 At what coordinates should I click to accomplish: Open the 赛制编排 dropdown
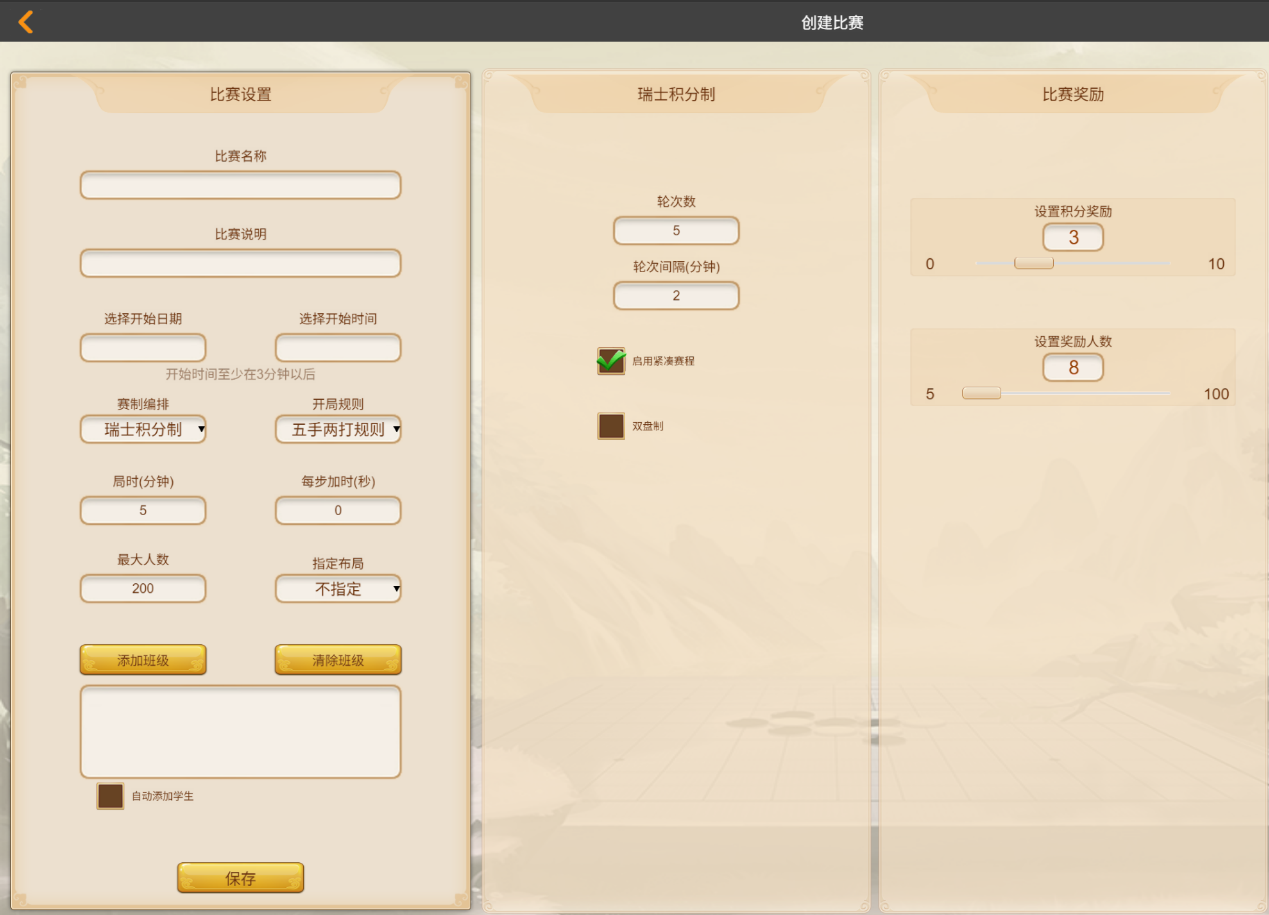(143, 430)
